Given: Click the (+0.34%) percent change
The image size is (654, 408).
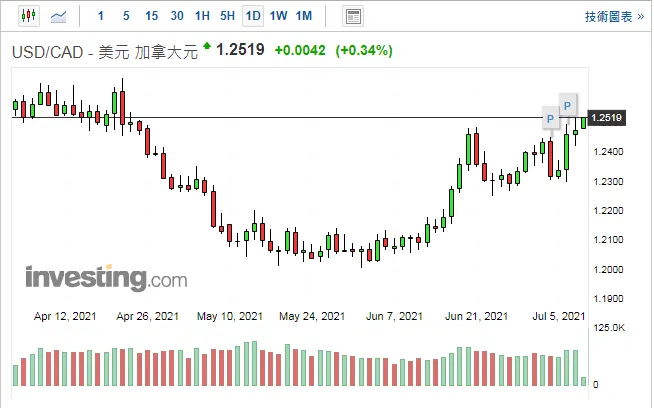Looking at the screenshot, I should click(364, 50).
